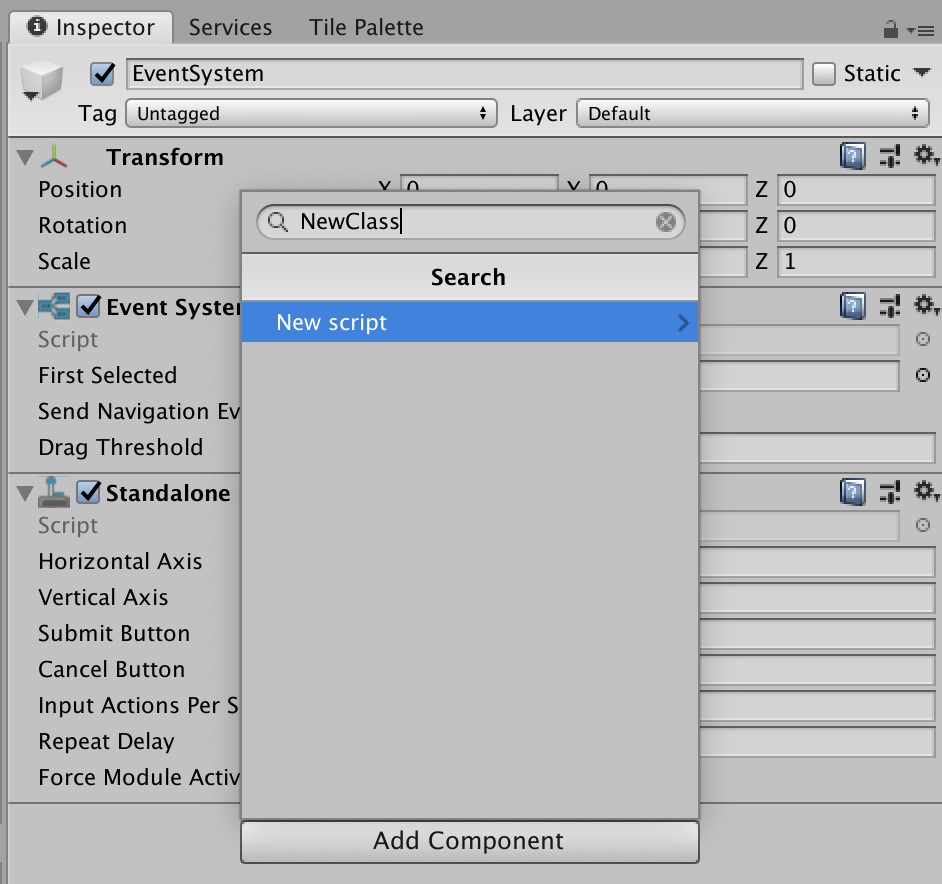Open Transform gear settings menu
The image size is (942, 884).
point(926,156)
